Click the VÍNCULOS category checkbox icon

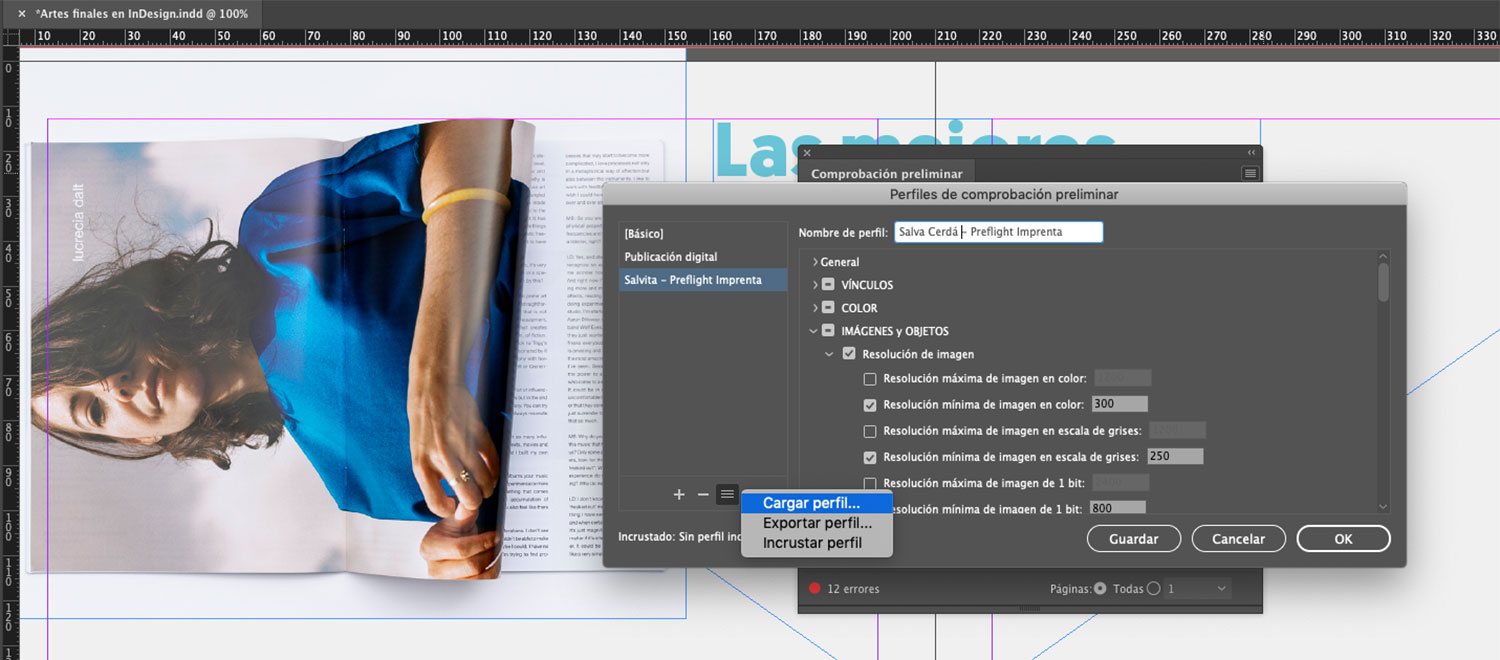tap(828, 285)
